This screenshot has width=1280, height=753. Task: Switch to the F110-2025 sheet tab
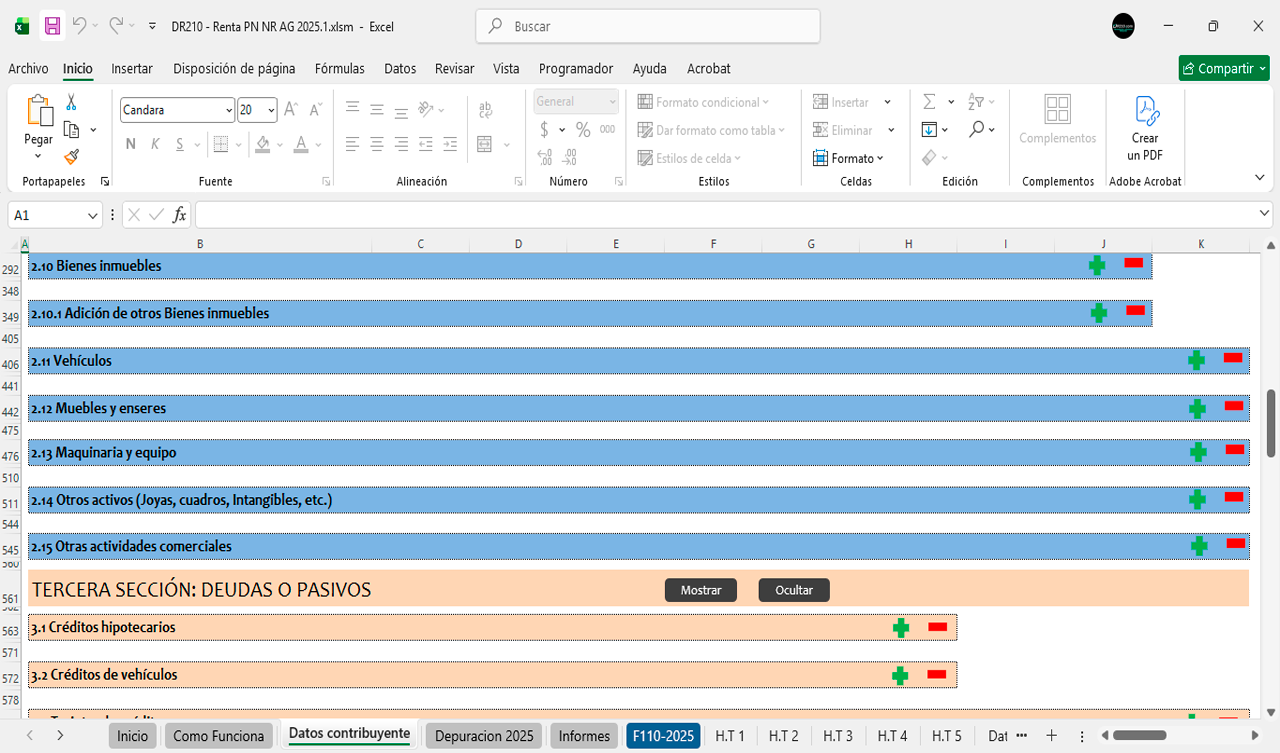pos(663,736)
